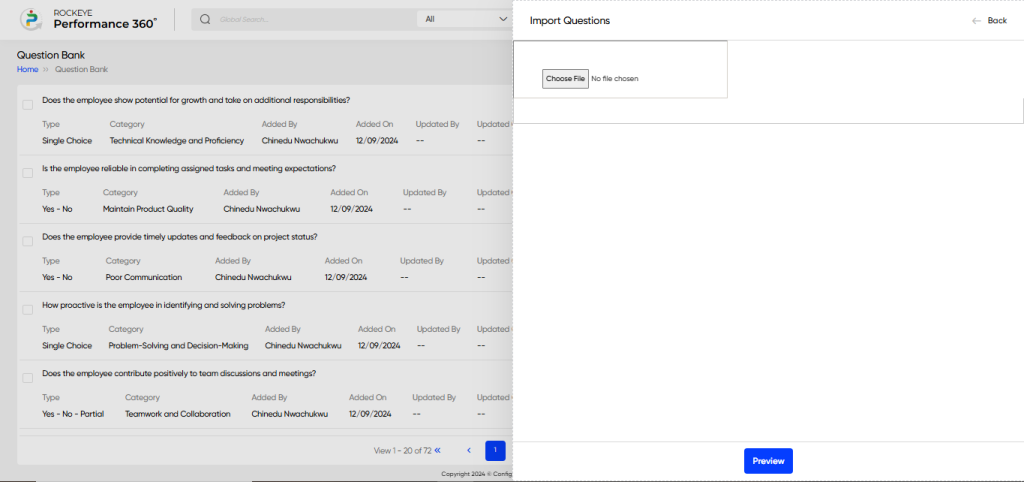The width and height of the screenshot is (1024, 482).
Task: Tick checkbox for growth potential question
Action: tap(27, 104)
